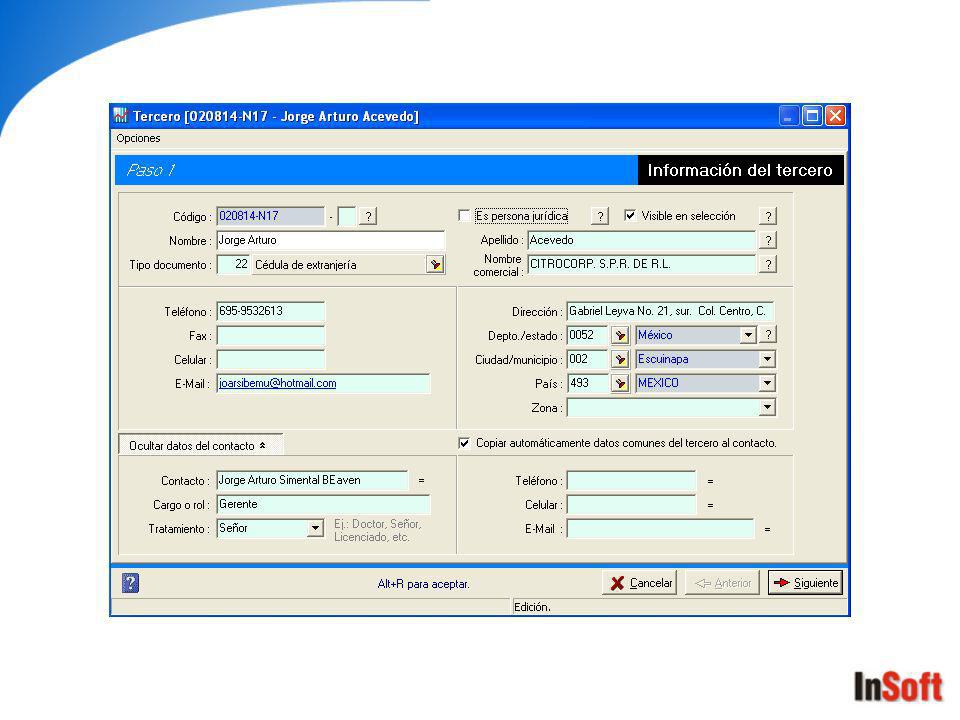Click the contact Teléfono empty field
Viewport: 960px width, 720px height.
point(631,481)
